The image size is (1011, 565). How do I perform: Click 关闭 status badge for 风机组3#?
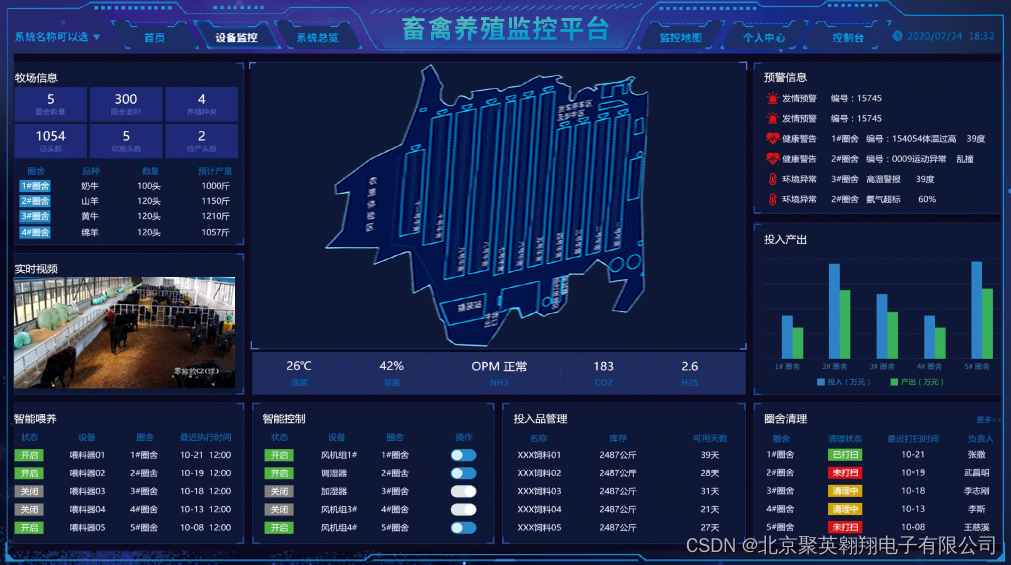pyautogui.click(x=279, y=509)
